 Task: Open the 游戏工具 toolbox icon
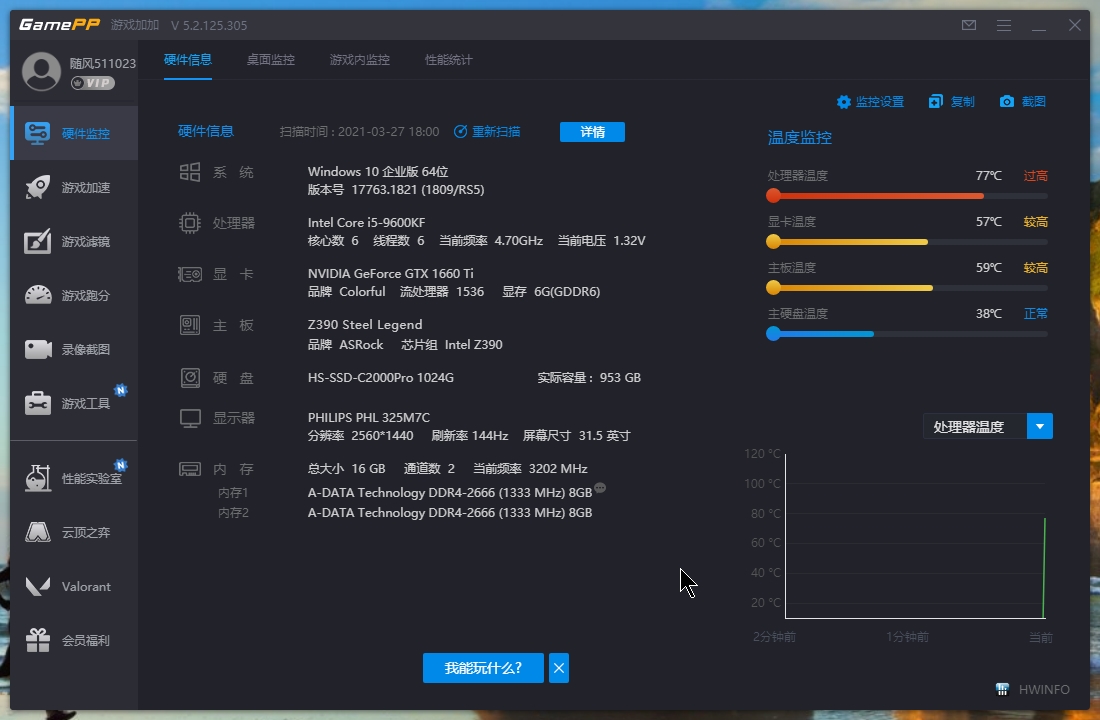38,404
